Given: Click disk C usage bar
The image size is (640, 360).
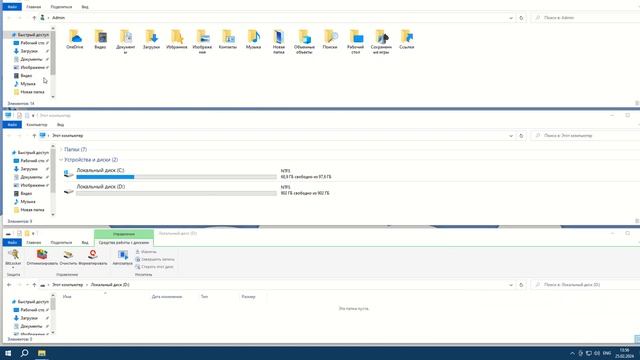Looking at the screenshot, I should tap(176, 177).
